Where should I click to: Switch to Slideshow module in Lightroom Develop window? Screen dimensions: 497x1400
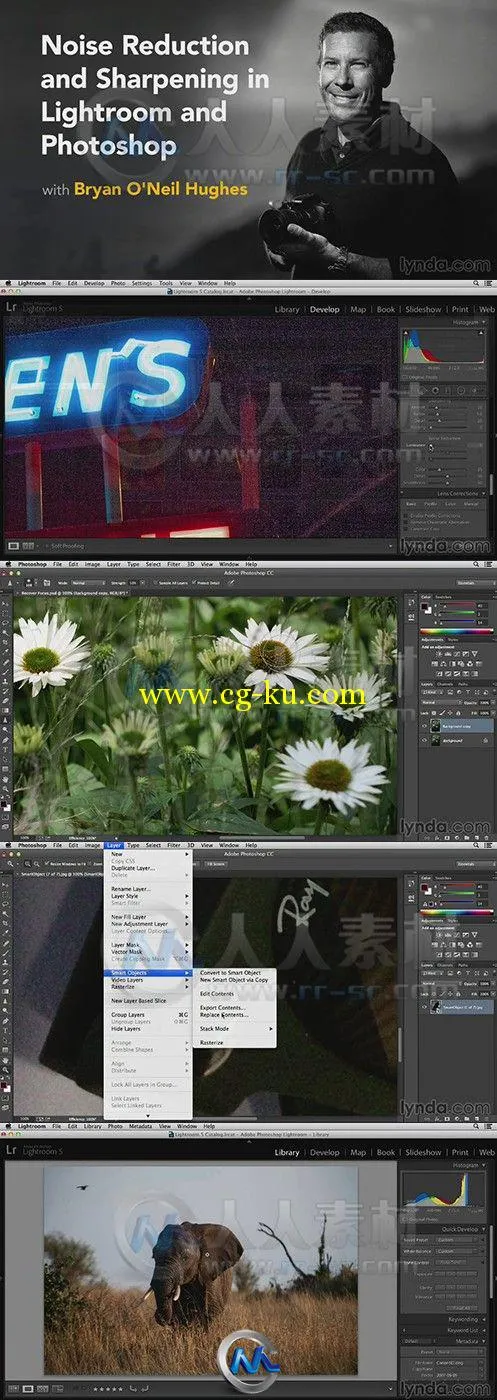[424, 310]
